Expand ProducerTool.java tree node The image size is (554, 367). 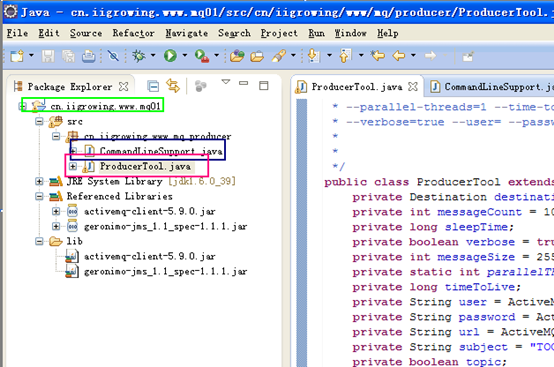[72, 166]
